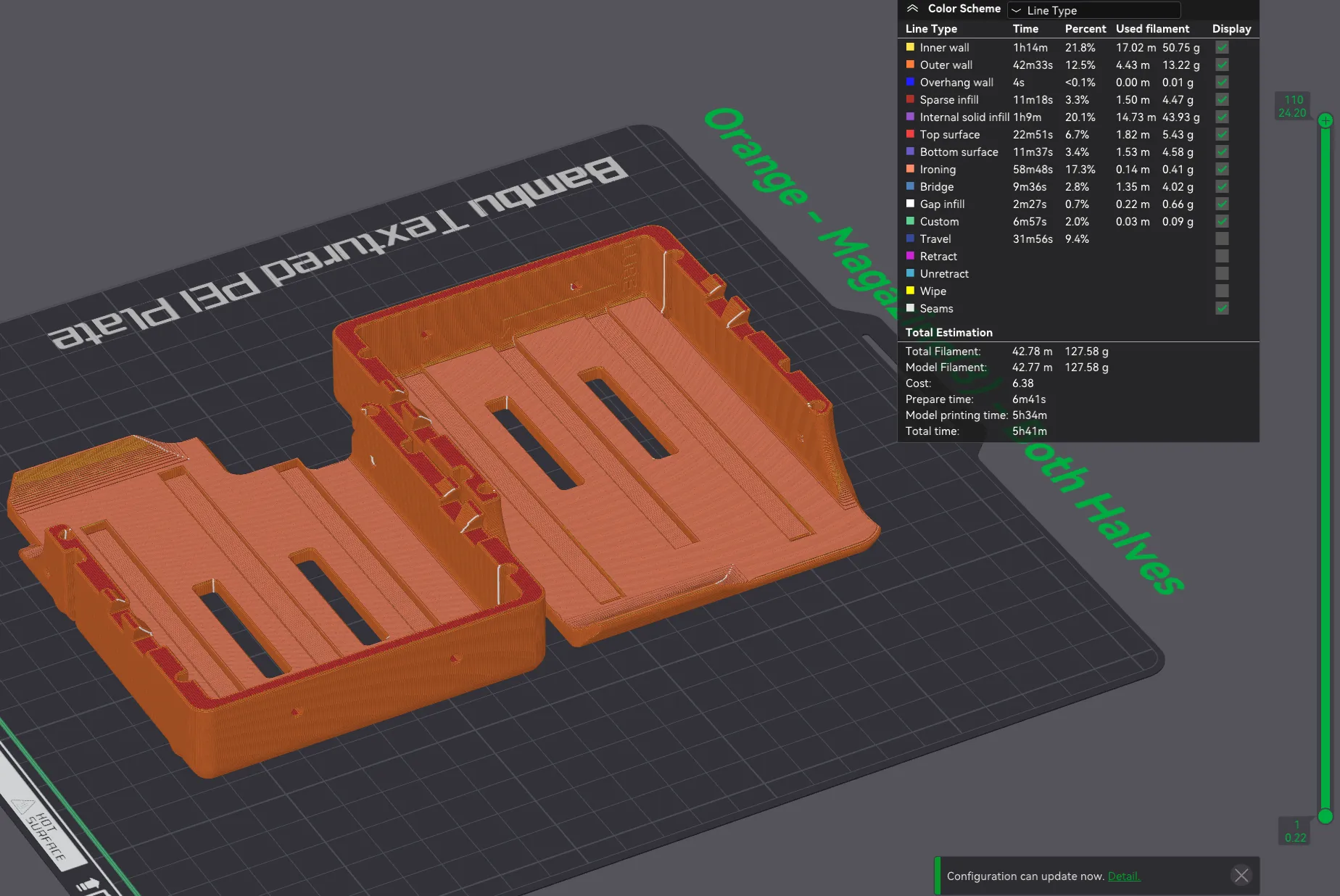Select the Internal solid infill row label
The width and height of the screenshot is (1340, 896).
964,117
